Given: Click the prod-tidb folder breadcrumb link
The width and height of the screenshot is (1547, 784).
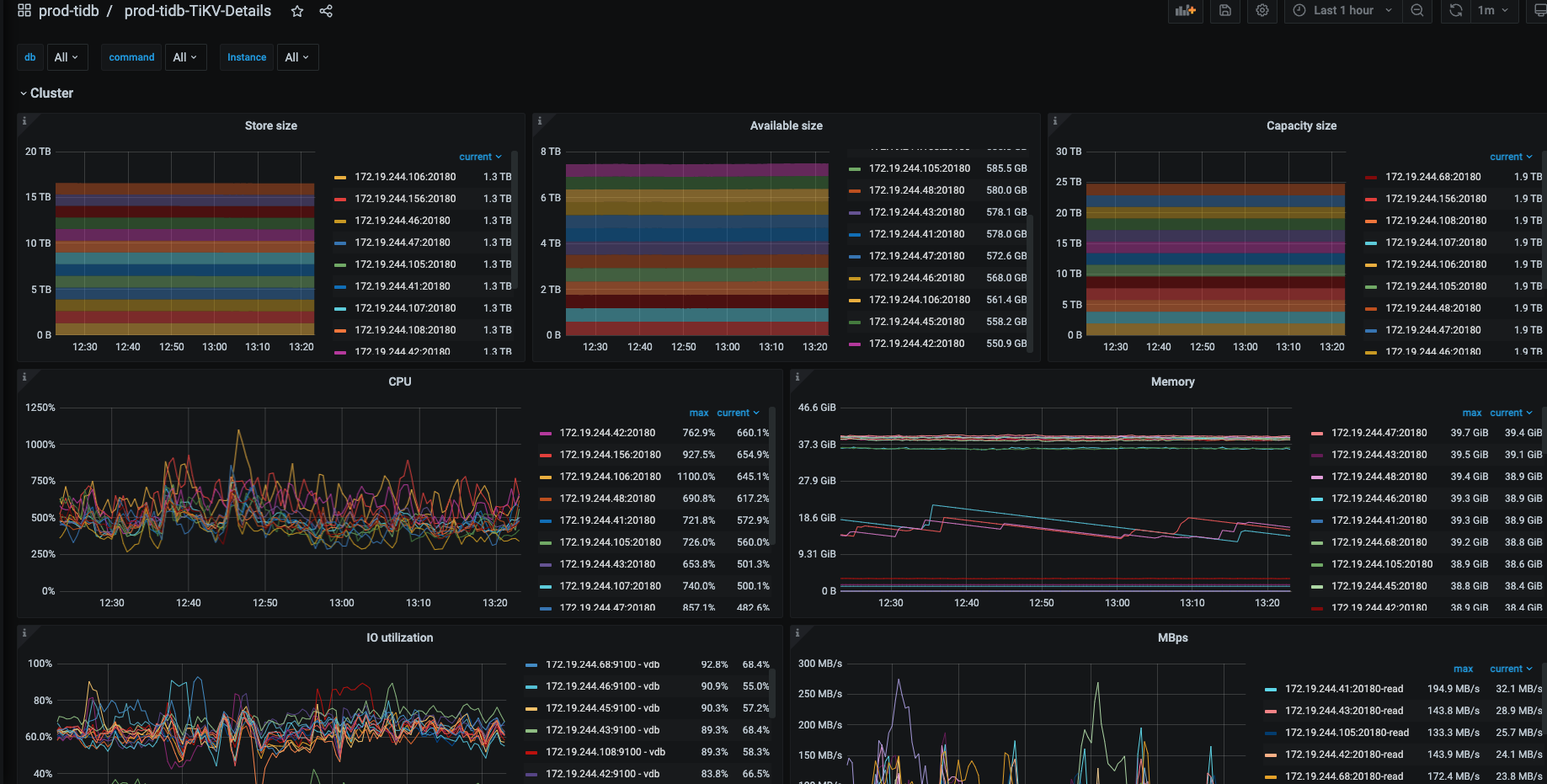Looking at the screenshot, I should point(69,11).
